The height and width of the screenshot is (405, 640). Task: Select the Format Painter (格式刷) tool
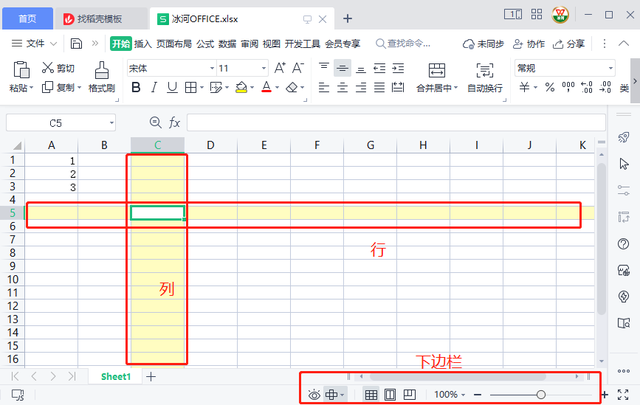click(102, 76)
